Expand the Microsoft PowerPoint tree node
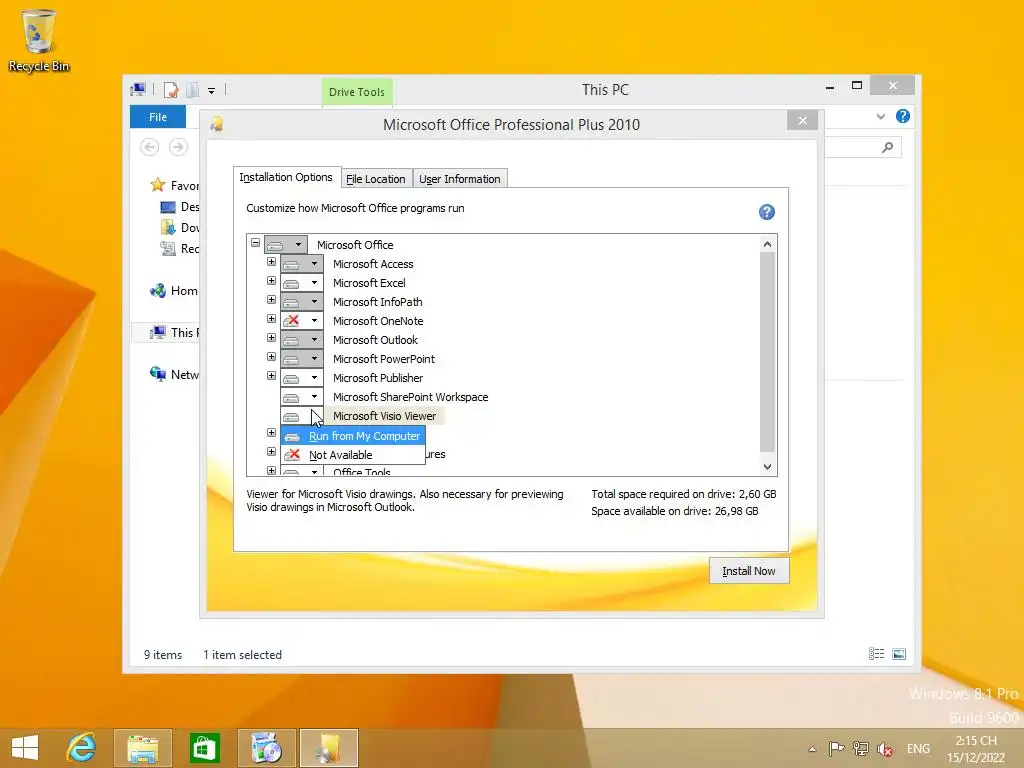Screen dimensions: 1024x768 pos(271,357)
